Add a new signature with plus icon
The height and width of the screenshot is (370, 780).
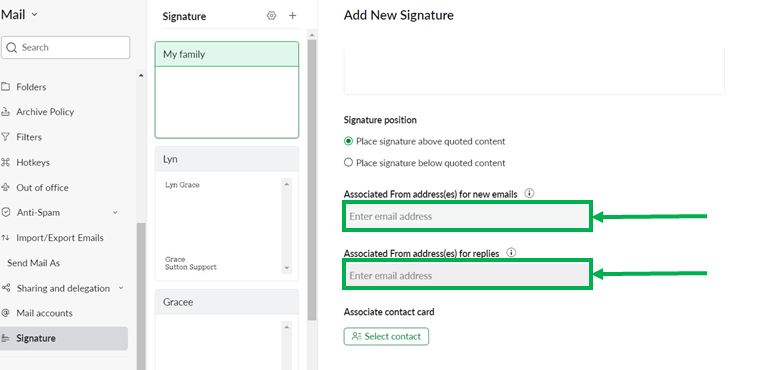pyautogui.click(x=292, y=15)
